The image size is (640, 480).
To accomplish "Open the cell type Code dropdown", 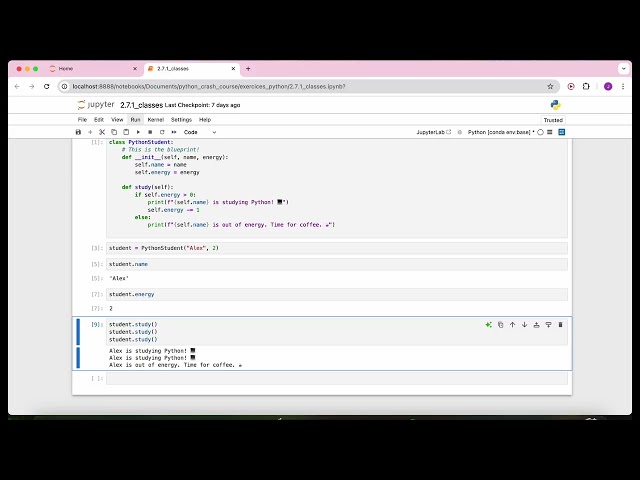I will click(x=200, y=132).
